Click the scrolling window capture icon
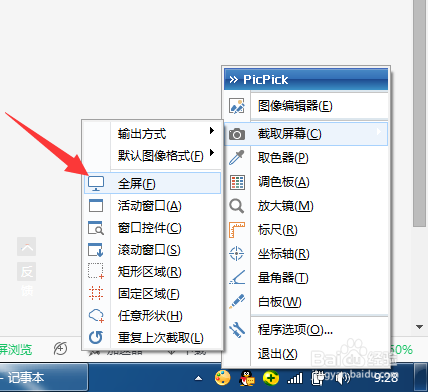The image size is (428, 392). tap(96, 250)
